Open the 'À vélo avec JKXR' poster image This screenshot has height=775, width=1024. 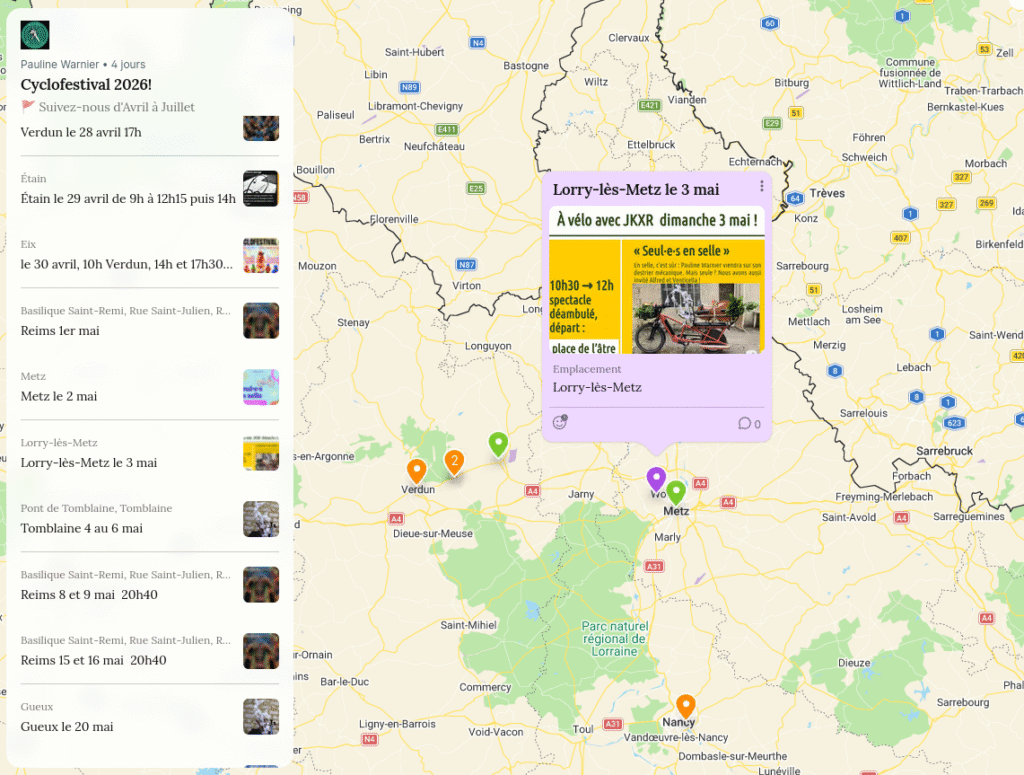coord(656,280)
